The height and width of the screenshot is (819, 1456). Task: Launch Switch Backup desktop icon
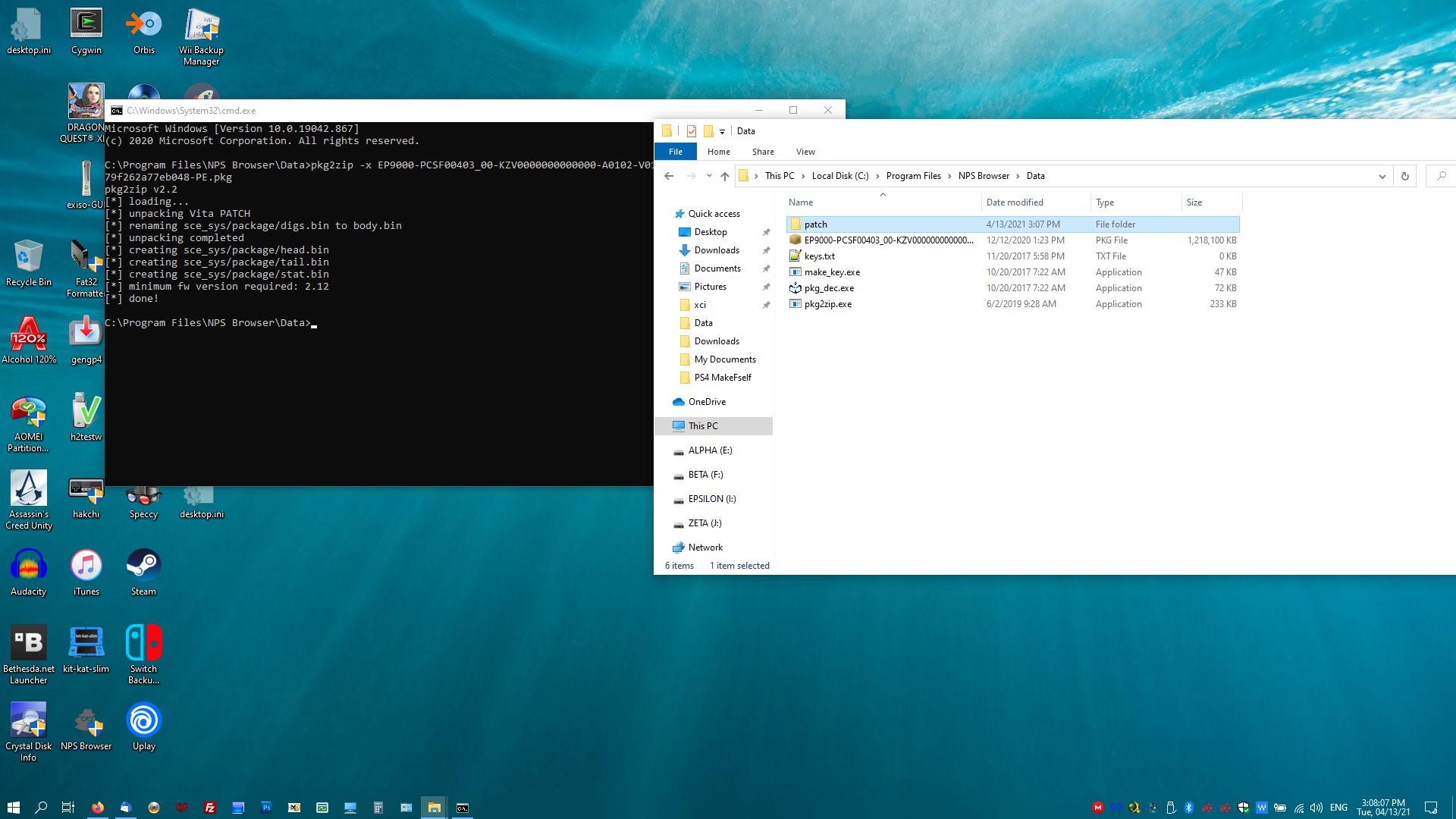coord(144,656)
